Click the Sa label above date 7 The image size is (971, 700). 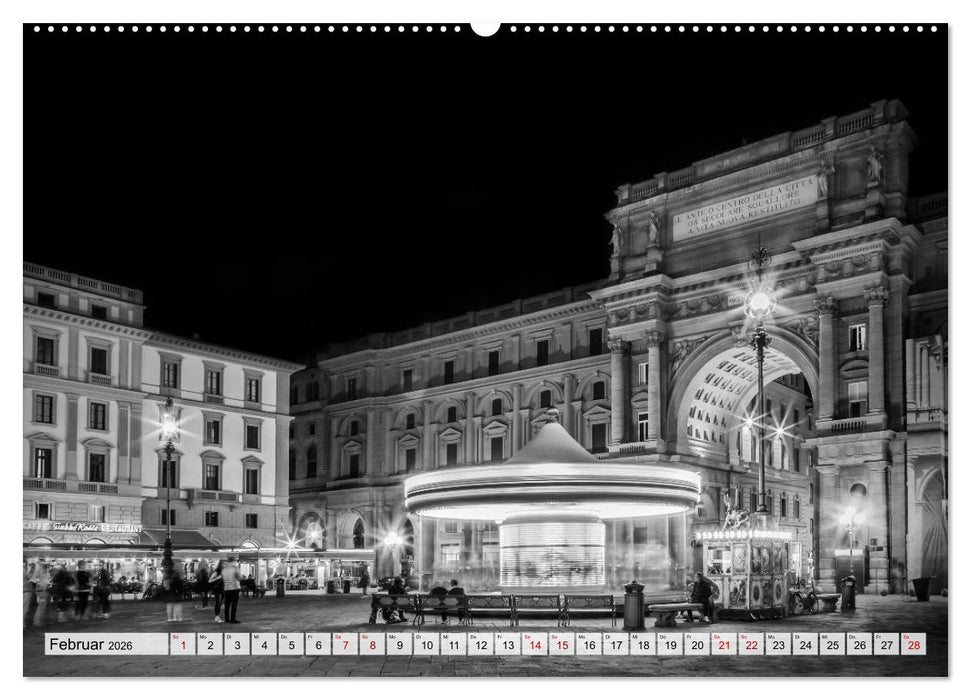pyautogui.click(x=336, y=638)
